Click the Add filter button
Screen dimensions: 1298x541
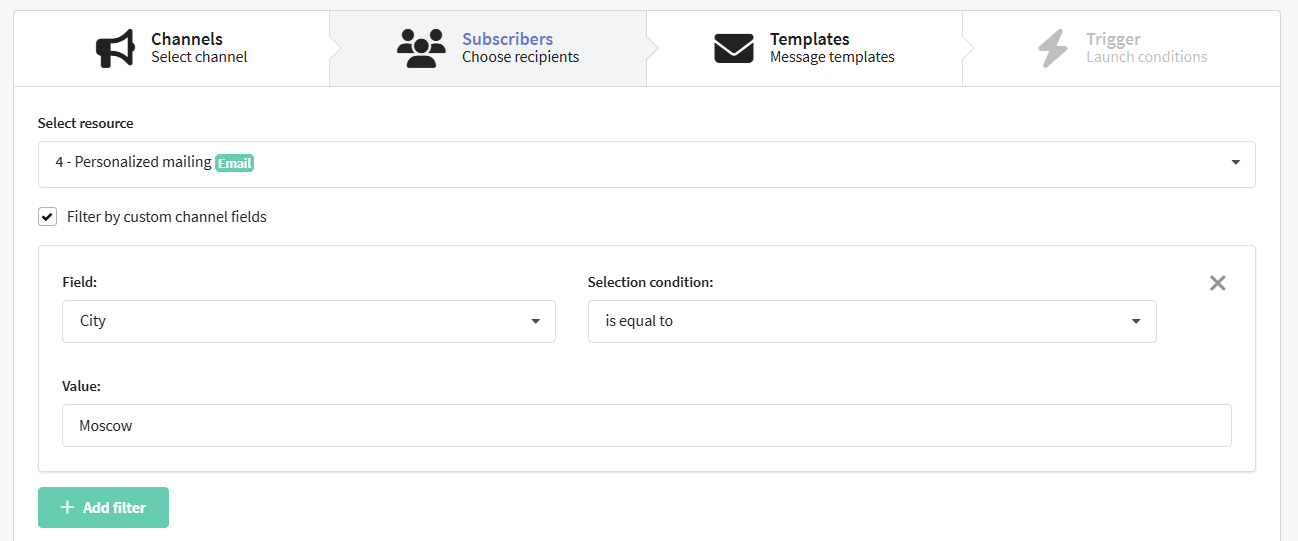(103, 508)
